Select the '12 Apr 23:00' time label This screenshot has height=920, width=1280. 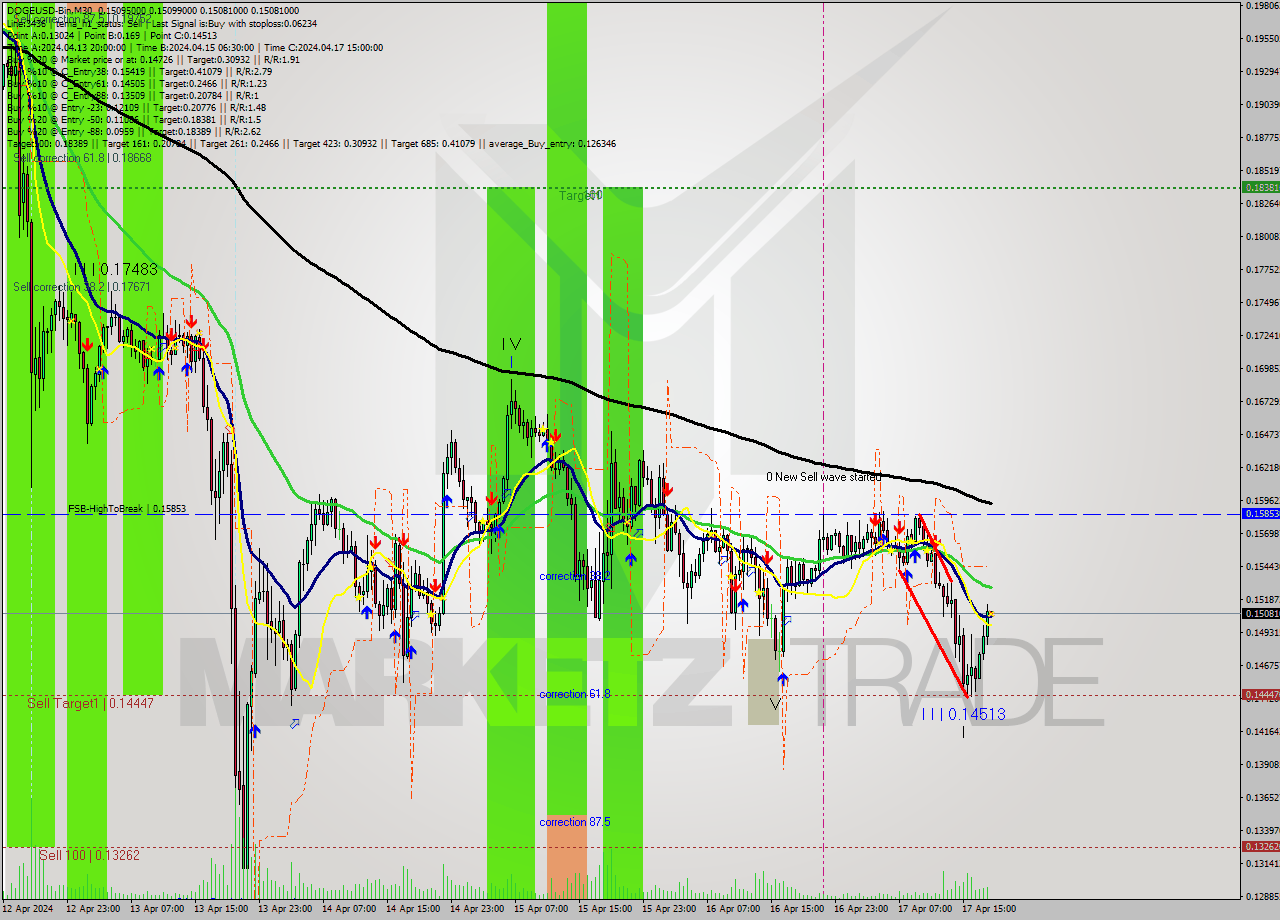[x=93, y=909]
